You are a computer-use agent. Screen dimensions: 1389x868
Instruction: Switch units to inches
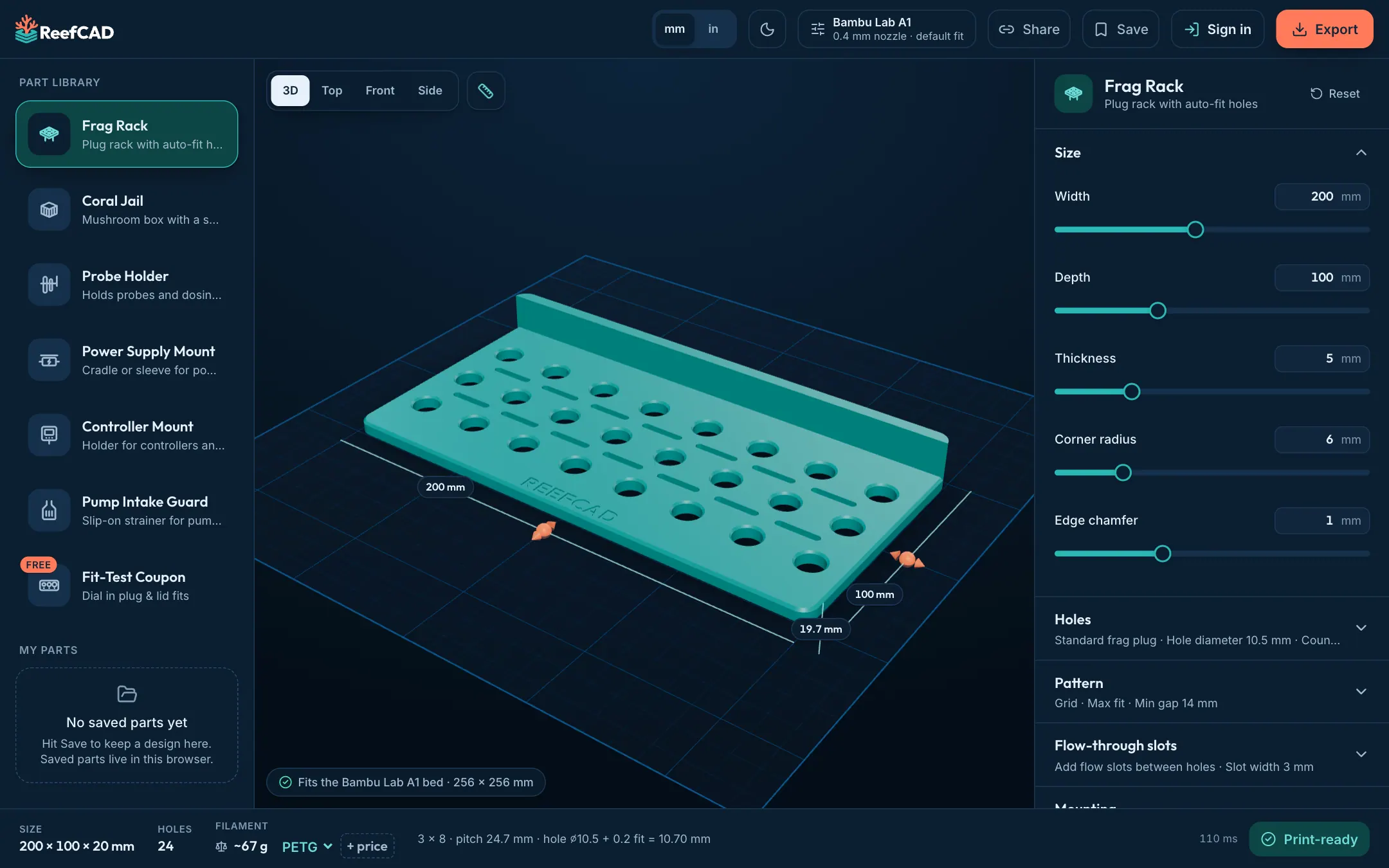pyautogui.click(x=713, y=29)
